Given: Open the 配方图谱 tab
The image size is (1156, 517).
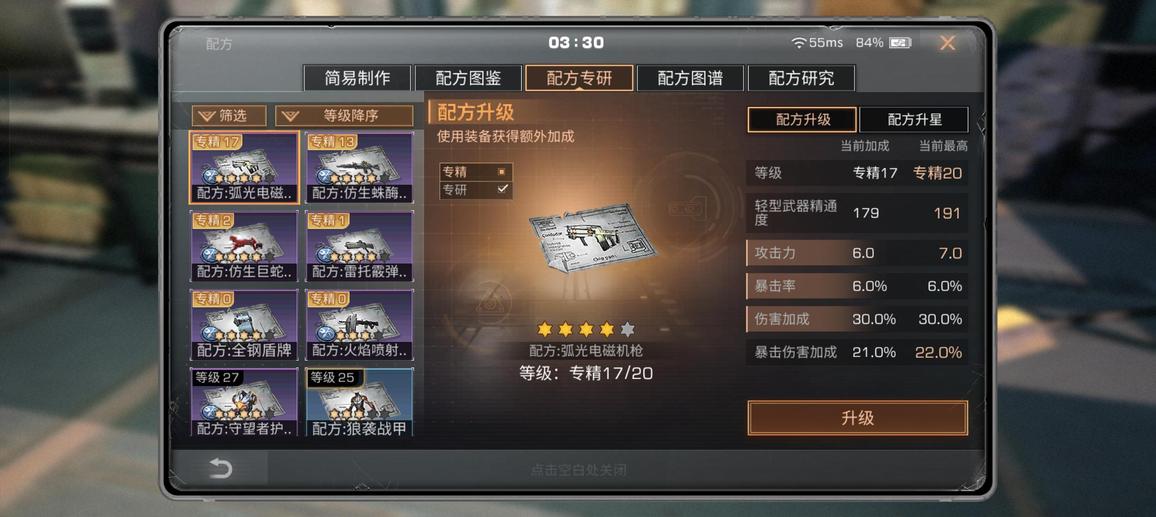Looking at the screenshot, I should [690, 78].
